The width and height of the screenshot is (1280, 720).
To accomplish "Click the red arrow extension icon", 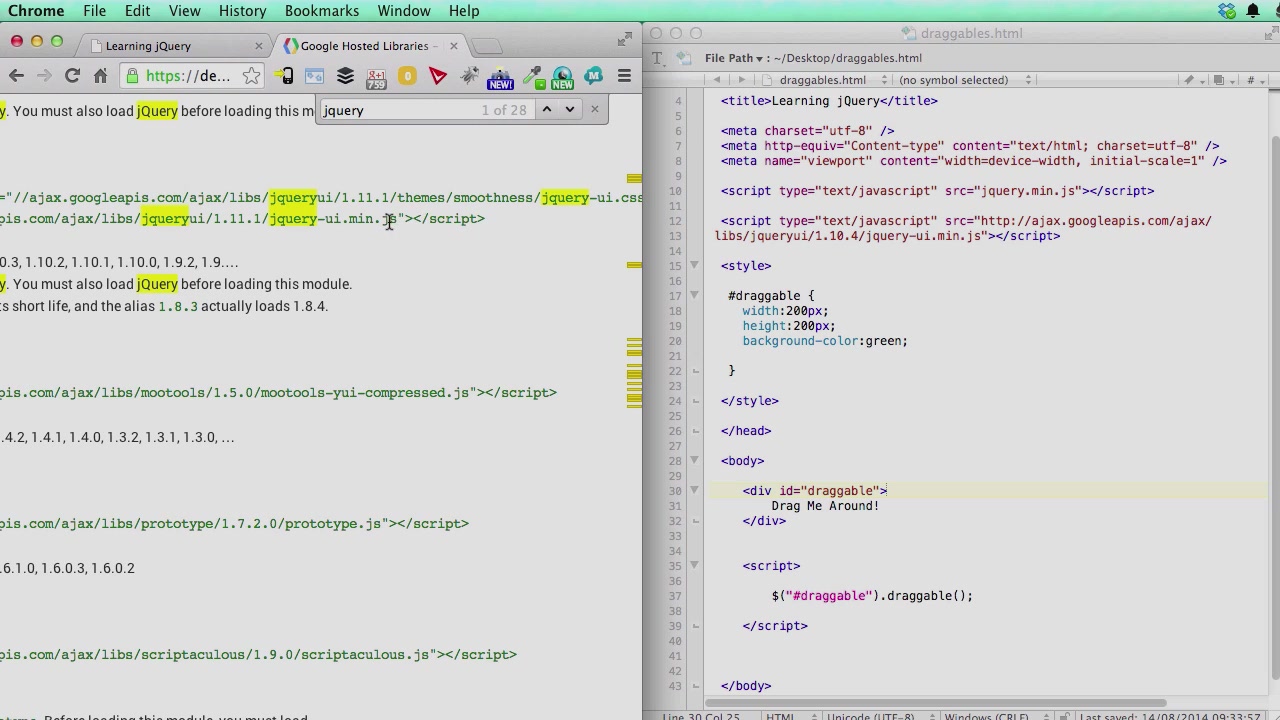I will [x=438, y=76].
